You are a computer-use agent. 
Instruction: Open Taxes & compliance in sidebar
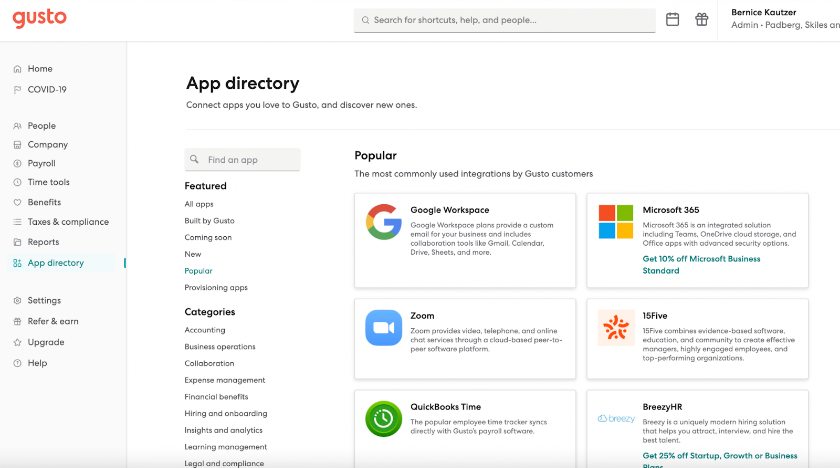tap(68, 222)
